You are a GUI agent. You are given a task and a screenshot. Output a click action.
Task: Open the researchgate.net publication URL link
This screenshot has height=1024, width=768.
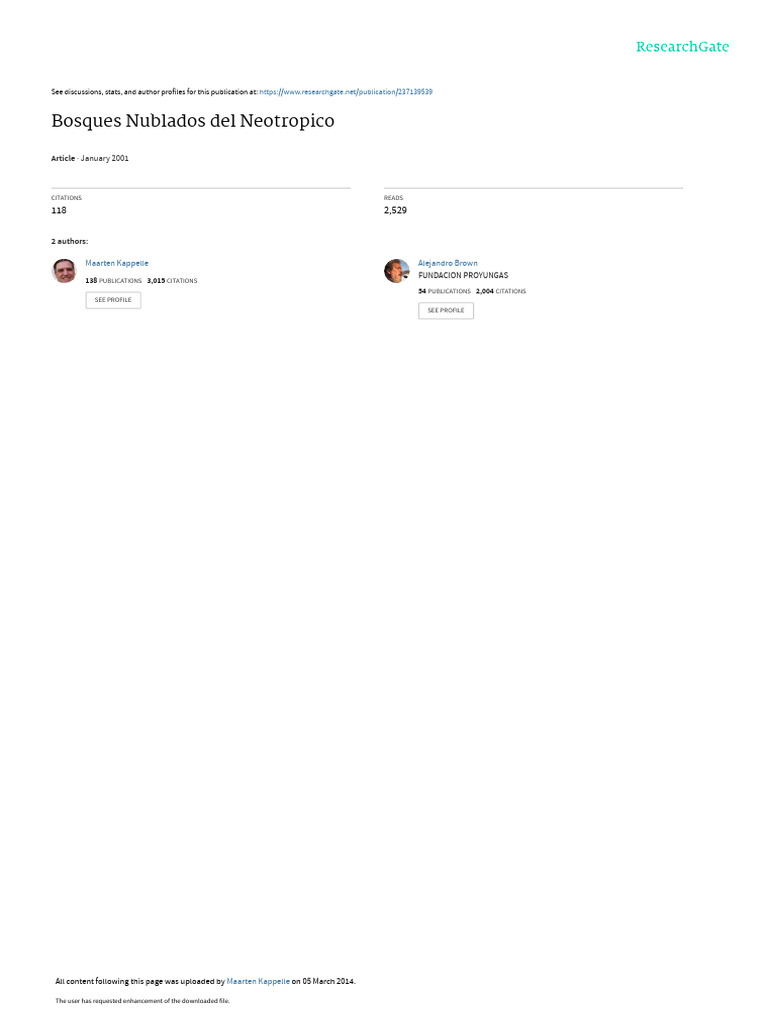click(x=345, y=92)
